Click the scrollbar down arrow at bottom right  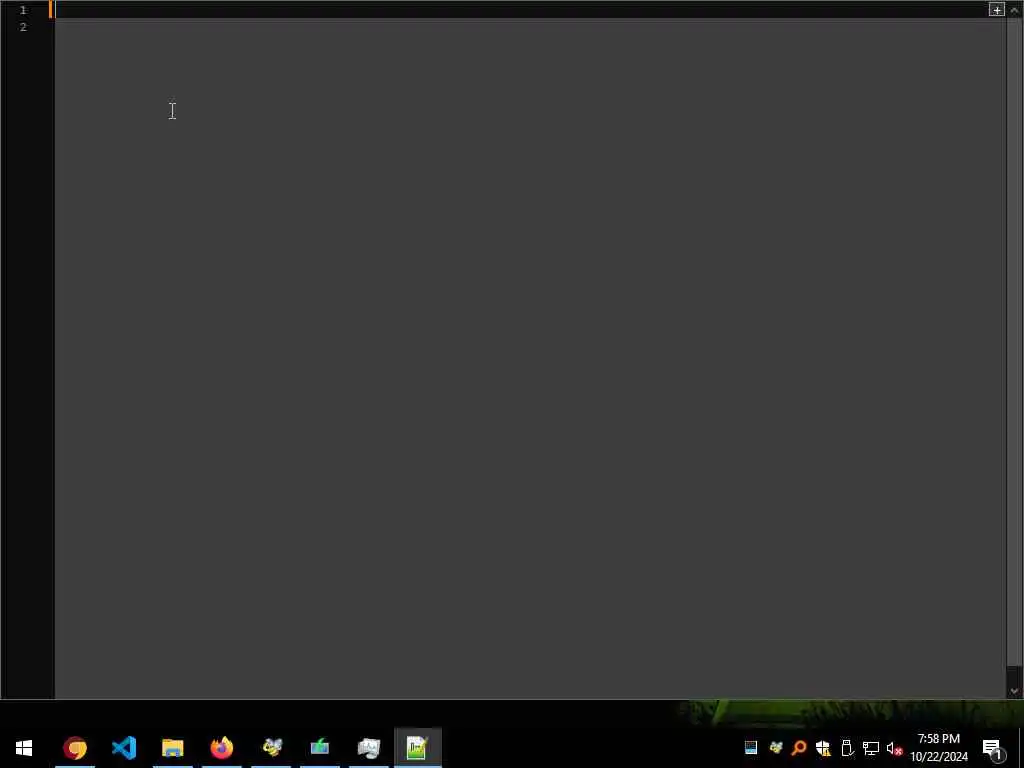(x=1014, y=691)
